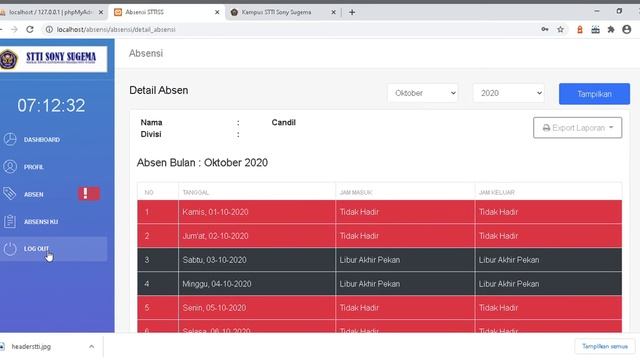
Task: Click the red exclamation alert badge
Action: 89,194
